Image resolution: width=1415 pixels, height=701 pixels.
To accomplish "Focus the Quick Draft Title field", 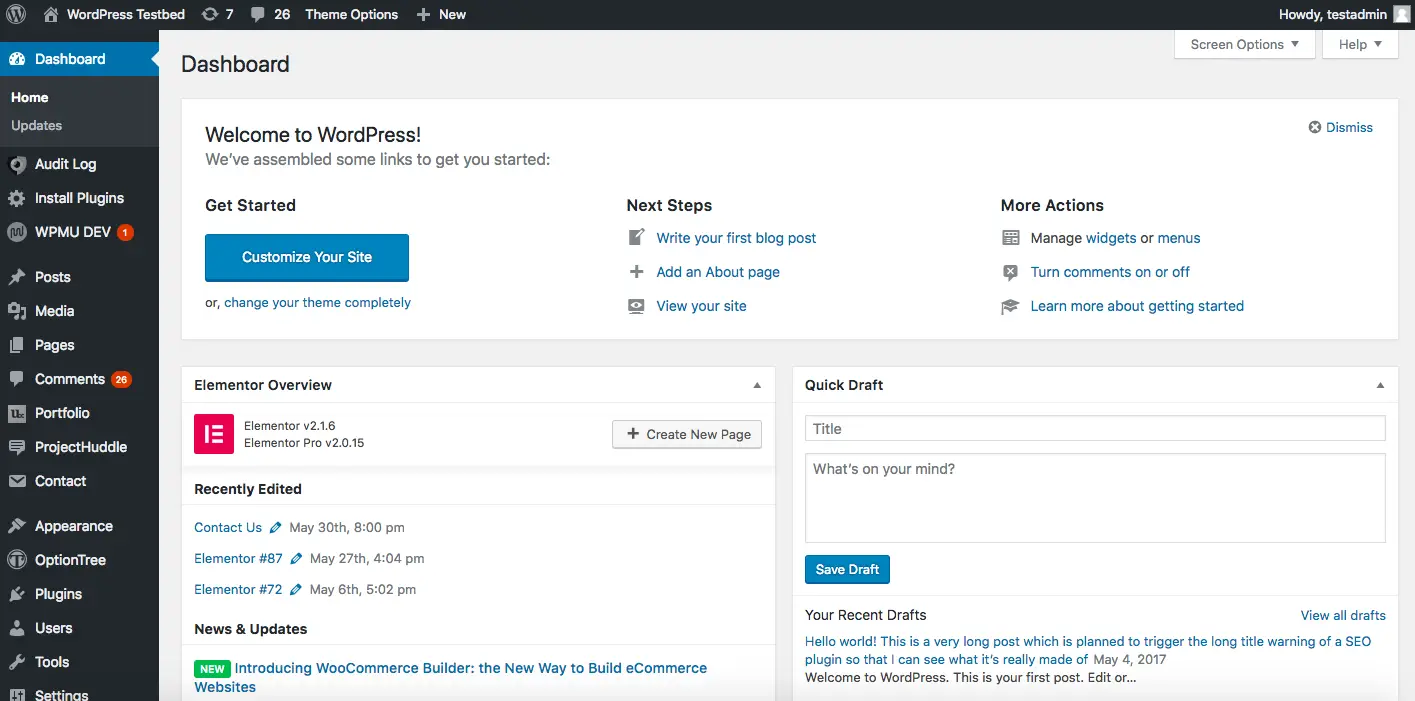I will (1095, 428).
